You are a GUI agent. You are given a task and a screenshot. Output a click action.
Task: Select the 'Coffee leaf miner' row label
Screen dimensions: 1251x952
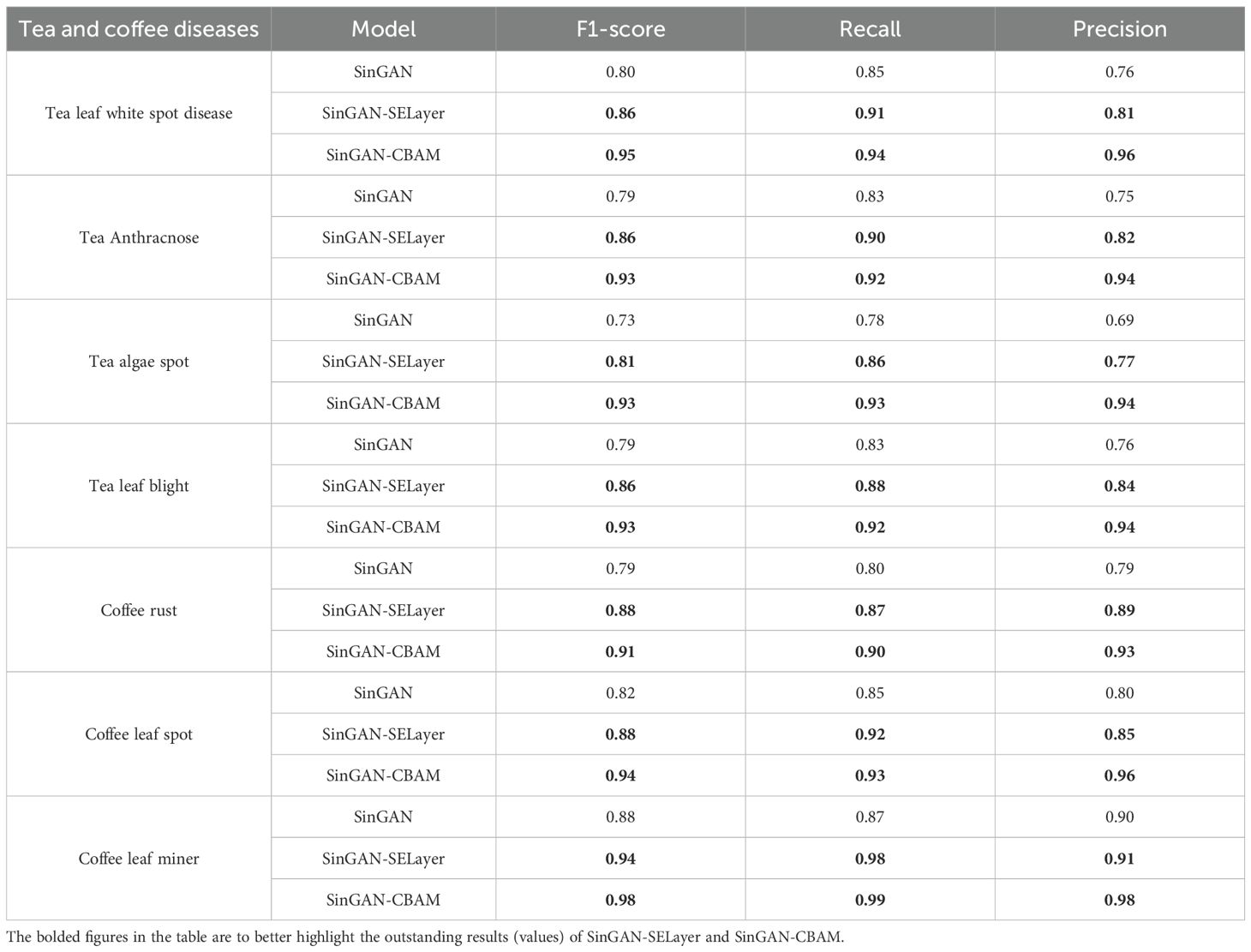coord(139,859)
